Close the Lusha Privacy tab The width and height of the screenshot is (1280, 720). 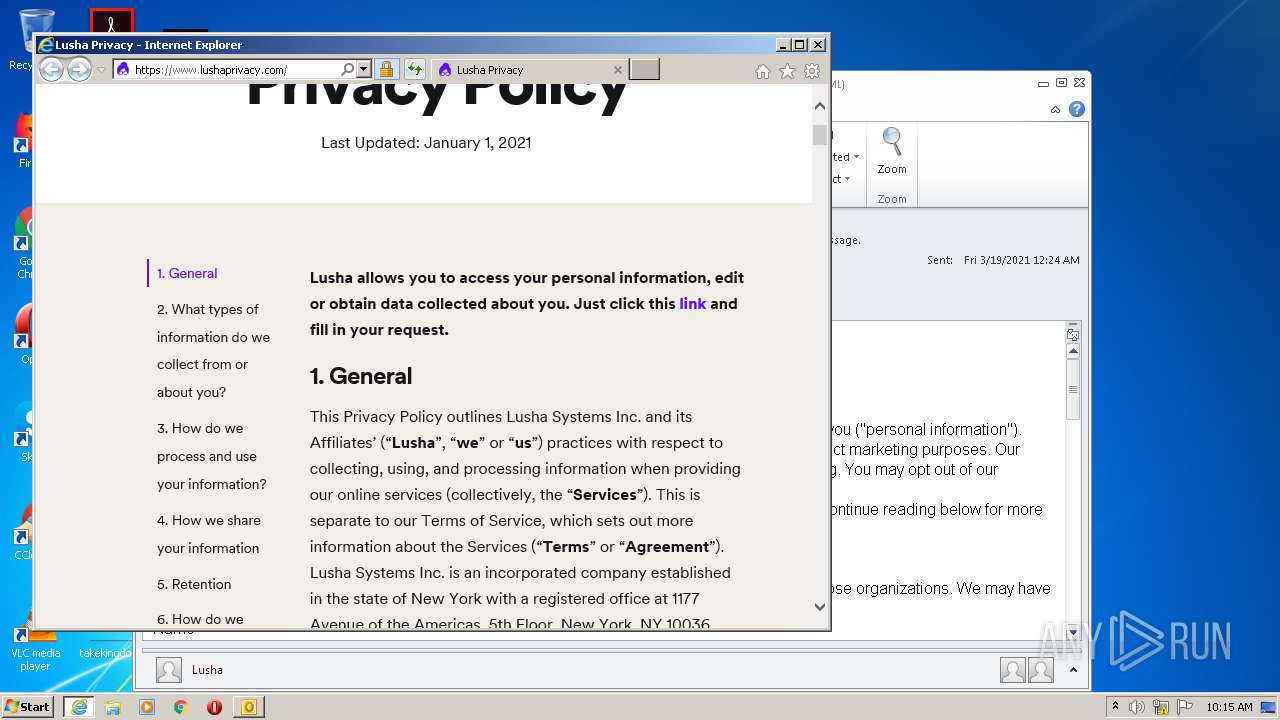tap(617, 70)
